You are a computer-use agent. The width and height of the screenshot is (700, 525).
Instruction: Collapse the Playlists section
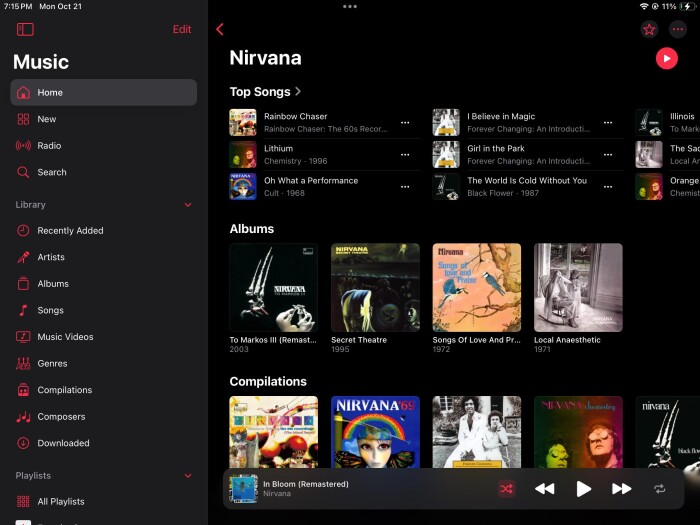click(188, 476)
